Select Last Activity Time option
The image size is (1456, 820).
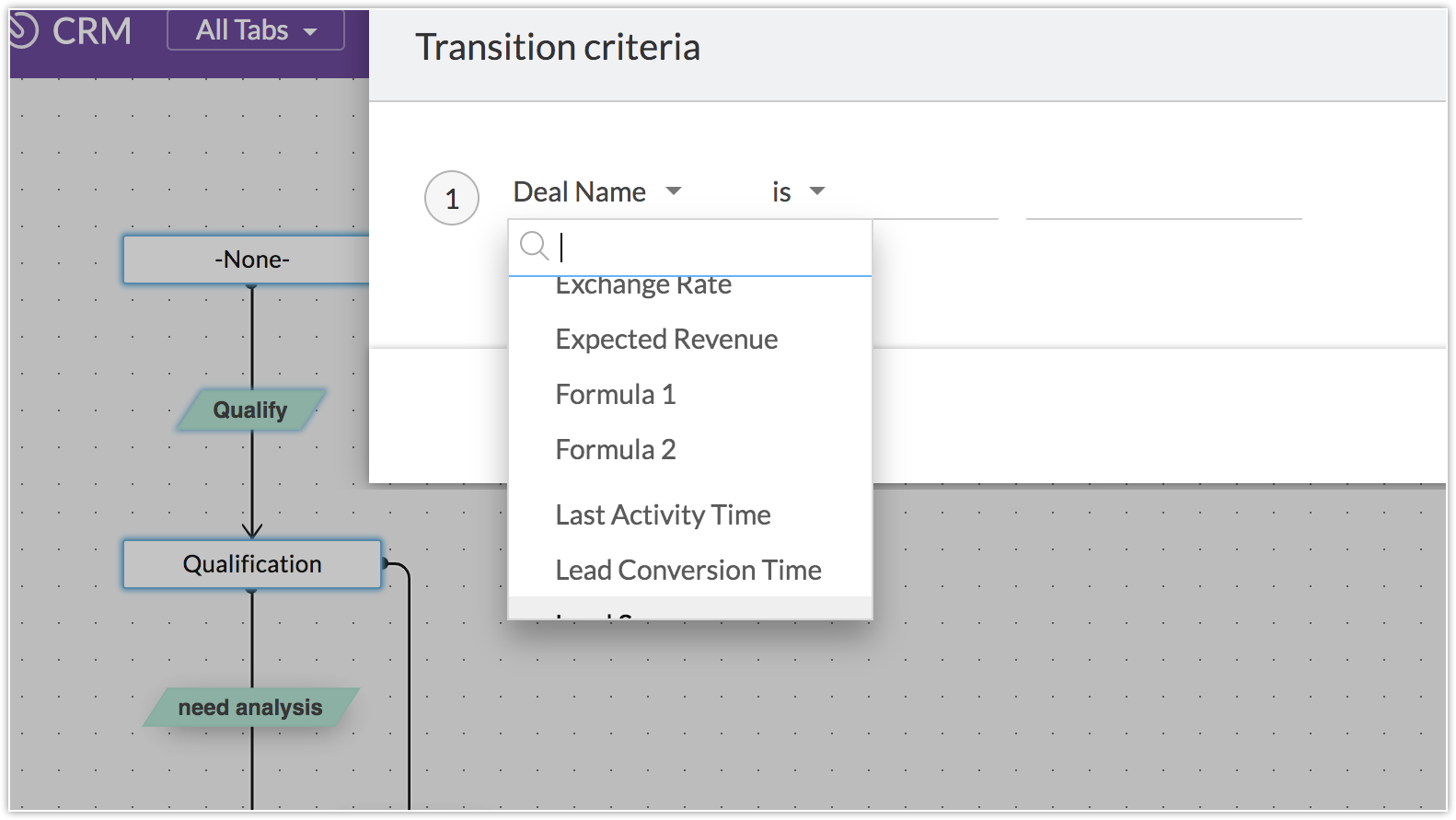click(x=663, y=515)
